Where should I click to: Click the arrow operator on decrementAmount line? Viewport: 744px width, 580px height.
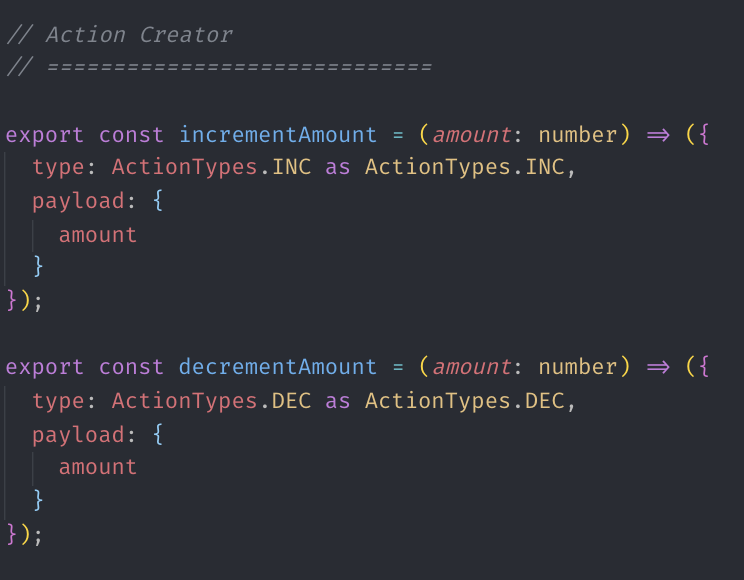[658, 367]
